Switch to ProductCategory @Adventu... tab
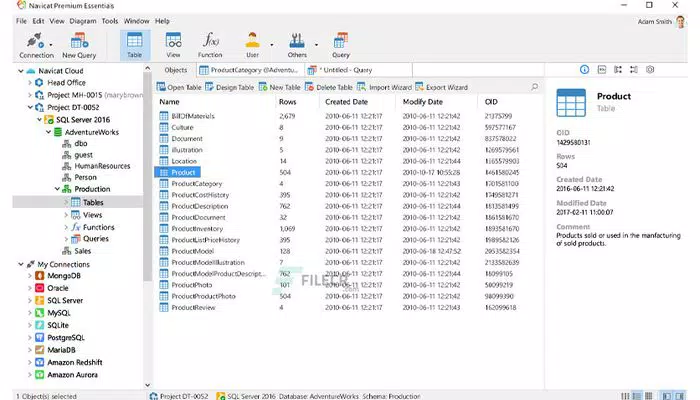The height and width of the screenshot is (400, 700). [x=250, y=70]
